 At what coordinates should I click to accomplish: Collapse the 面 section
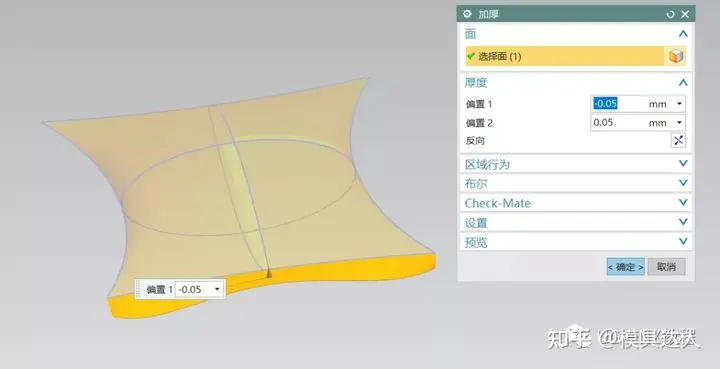683,34
